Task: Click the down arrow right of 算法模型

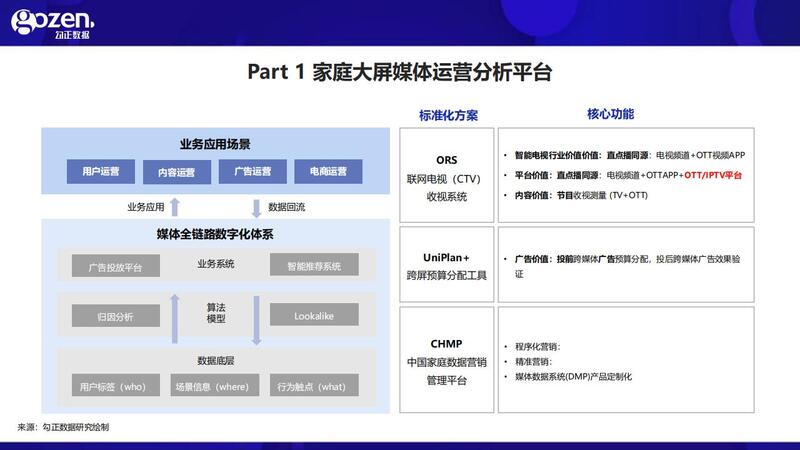Action: (x=258, y=311)
